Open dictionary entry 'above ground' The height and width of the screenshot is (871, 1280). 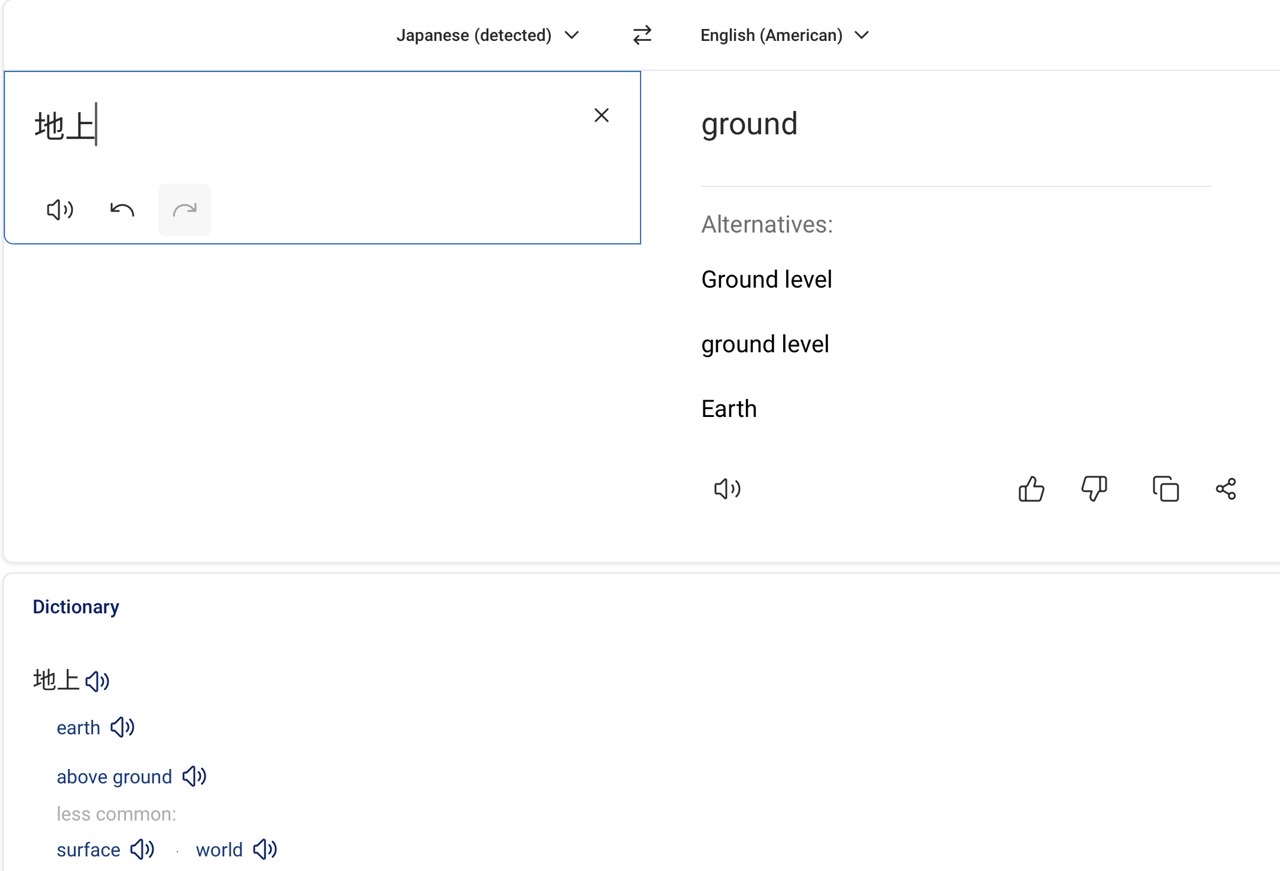pyautogui.click(x=114, y=777)
